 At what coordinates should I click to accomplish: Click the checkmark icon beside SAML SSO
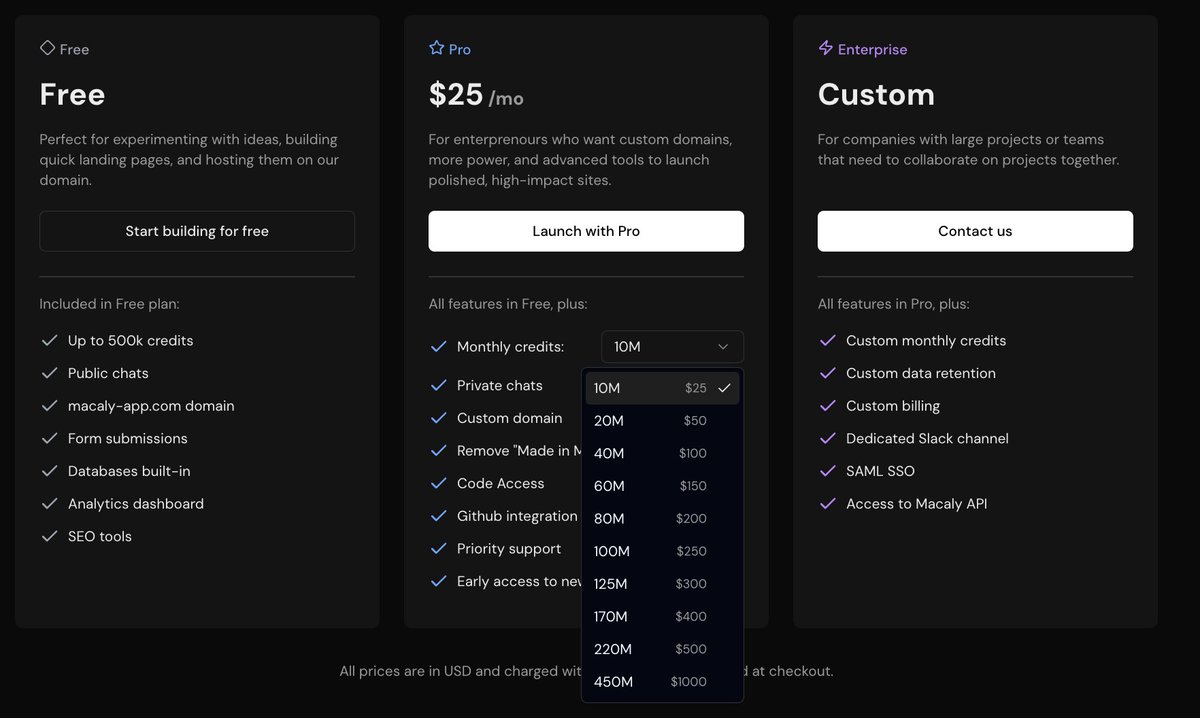tap(827, 471)
